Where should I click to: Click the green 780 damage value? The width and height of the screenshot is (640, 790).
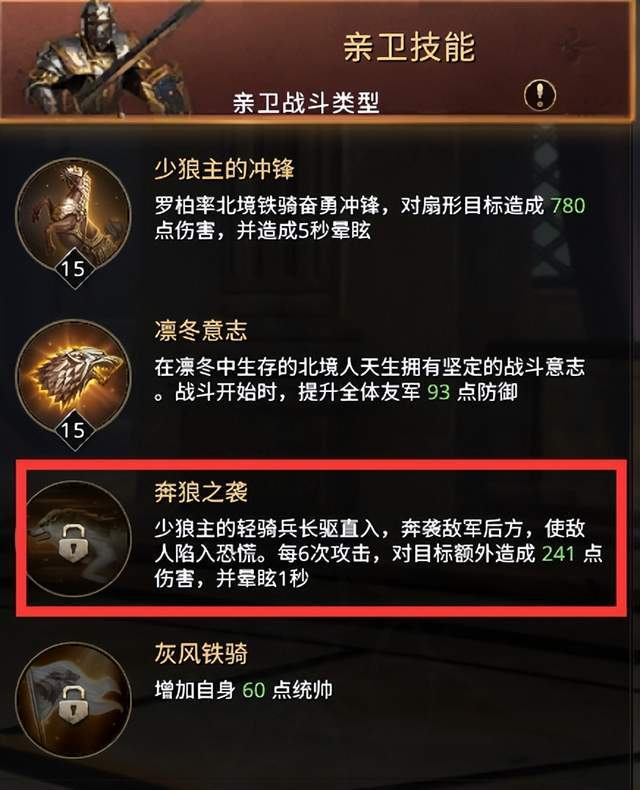(568, 206)
